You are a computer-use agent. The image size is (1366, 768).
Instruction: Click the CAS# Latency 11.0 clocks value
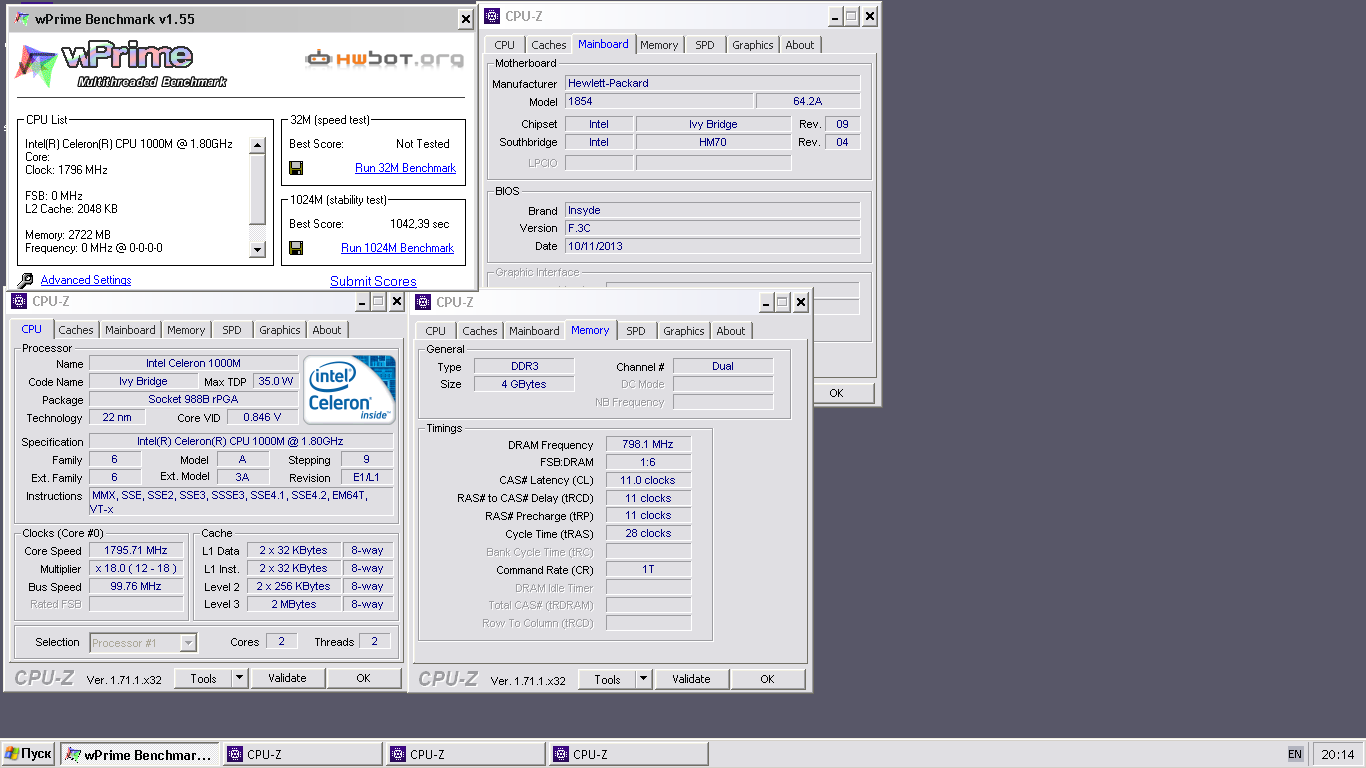pyautogui.click(x=648, y=480)
